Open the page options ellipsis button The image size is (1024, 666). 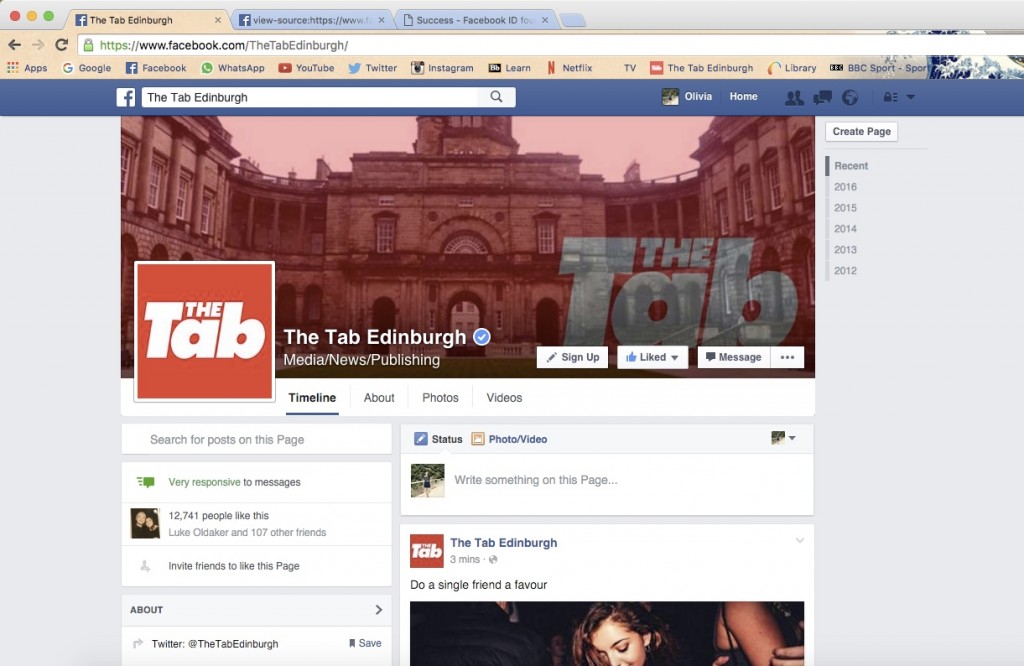(x=787, y=357)
